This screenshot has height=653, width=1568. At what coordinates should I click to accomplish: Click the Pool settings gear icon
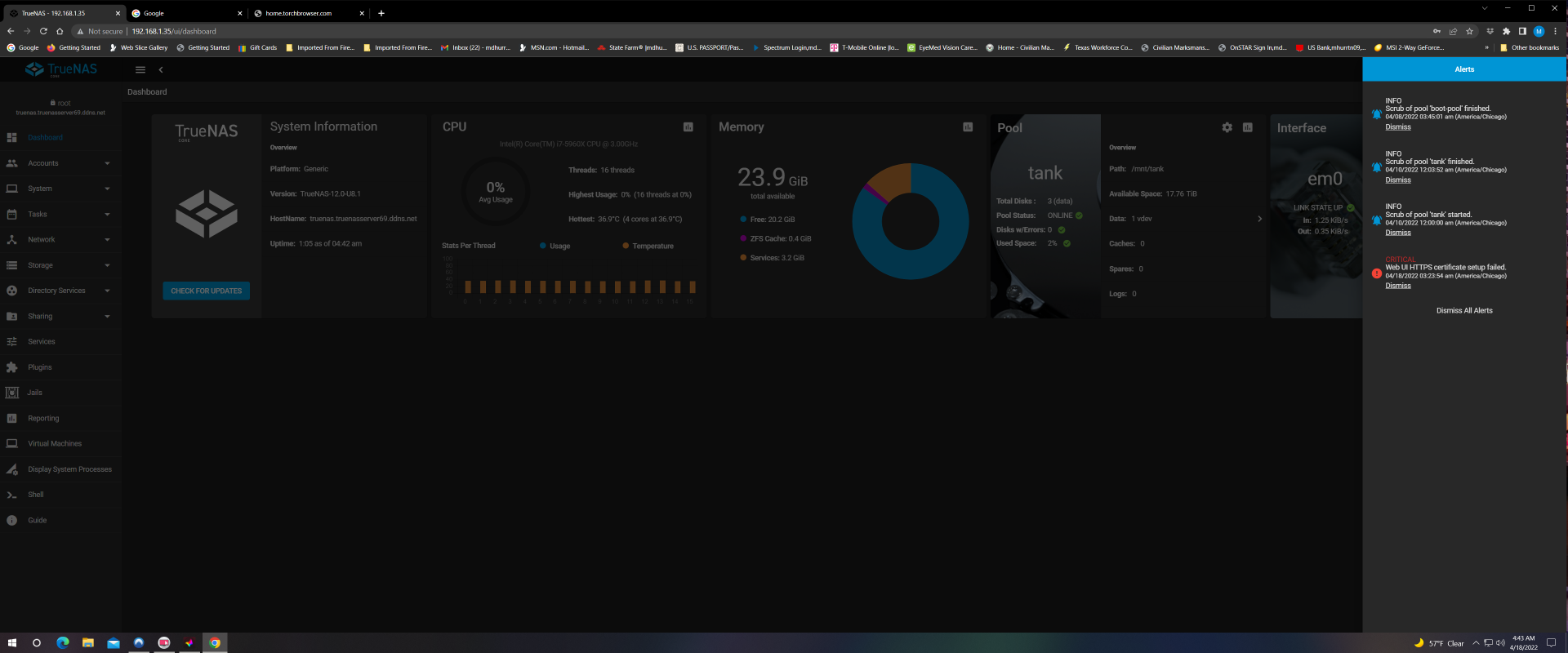[x=1227, y=128]
